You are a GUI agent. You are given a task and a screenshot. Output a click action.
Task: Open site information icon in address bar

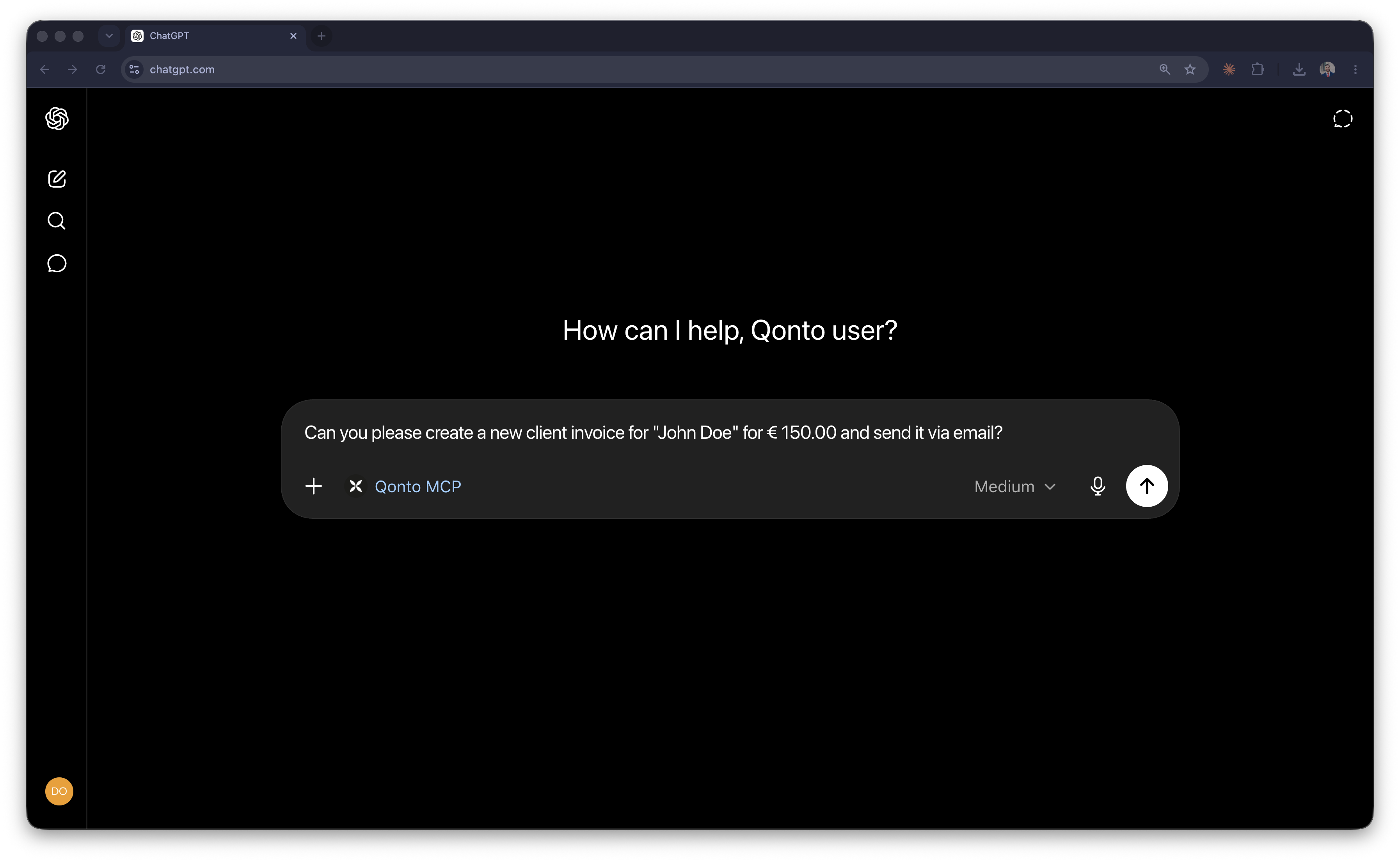coord(135,69)
